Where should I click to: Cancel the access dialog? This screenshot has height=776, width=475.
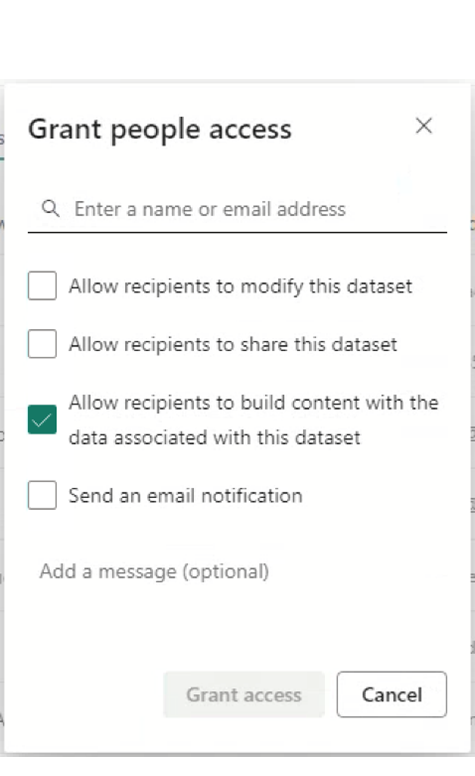(x=392, y=694)
